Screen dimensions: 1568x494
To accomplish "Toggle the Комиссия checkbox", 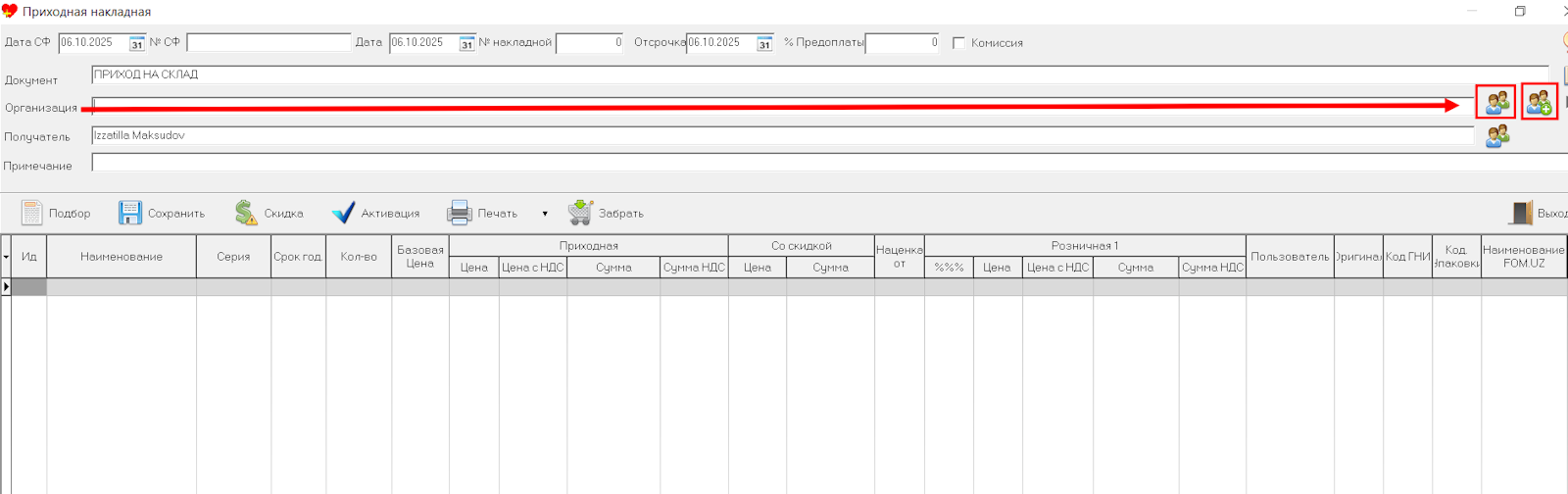I will [x=958, y=43].
